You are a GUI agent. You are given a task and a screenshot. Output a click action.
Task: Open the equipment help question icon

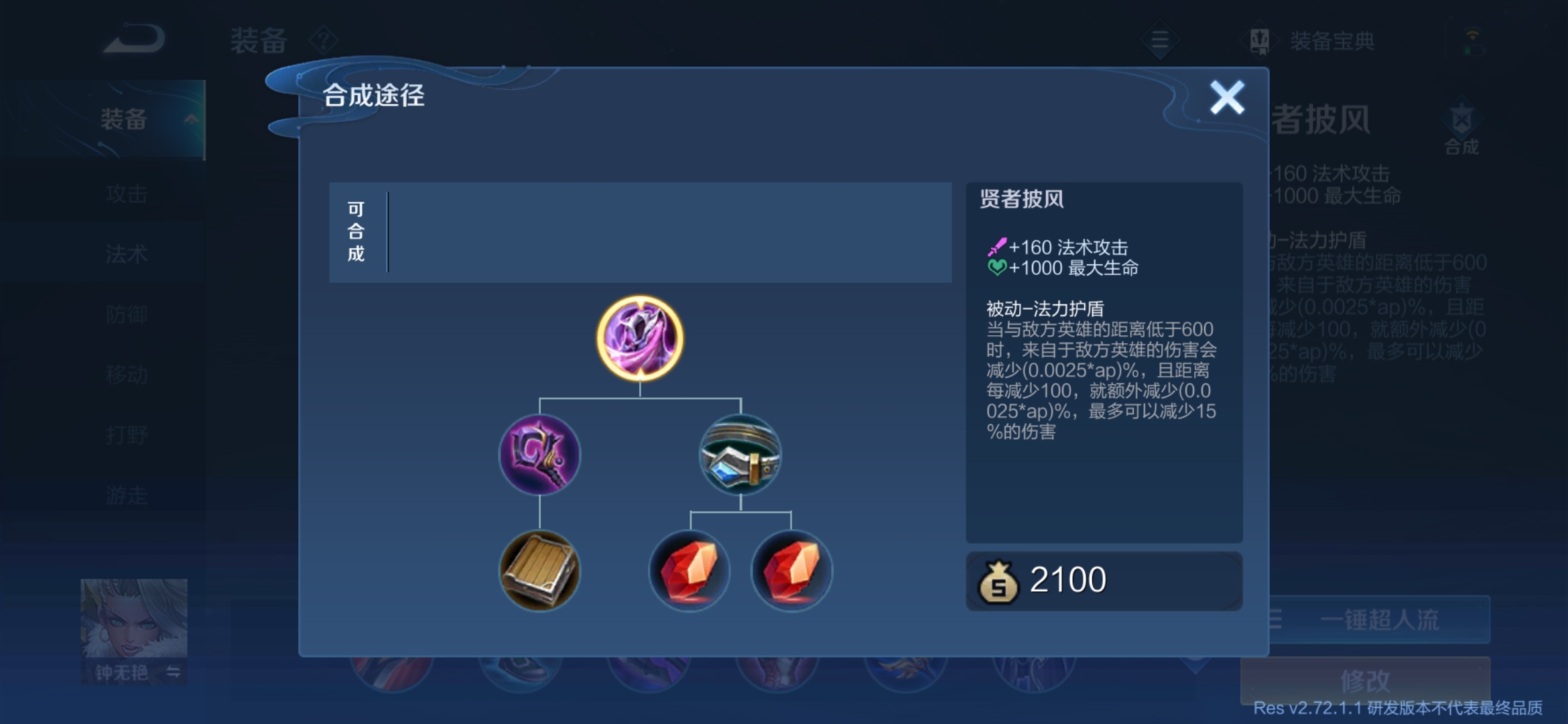tap(324, 40)
